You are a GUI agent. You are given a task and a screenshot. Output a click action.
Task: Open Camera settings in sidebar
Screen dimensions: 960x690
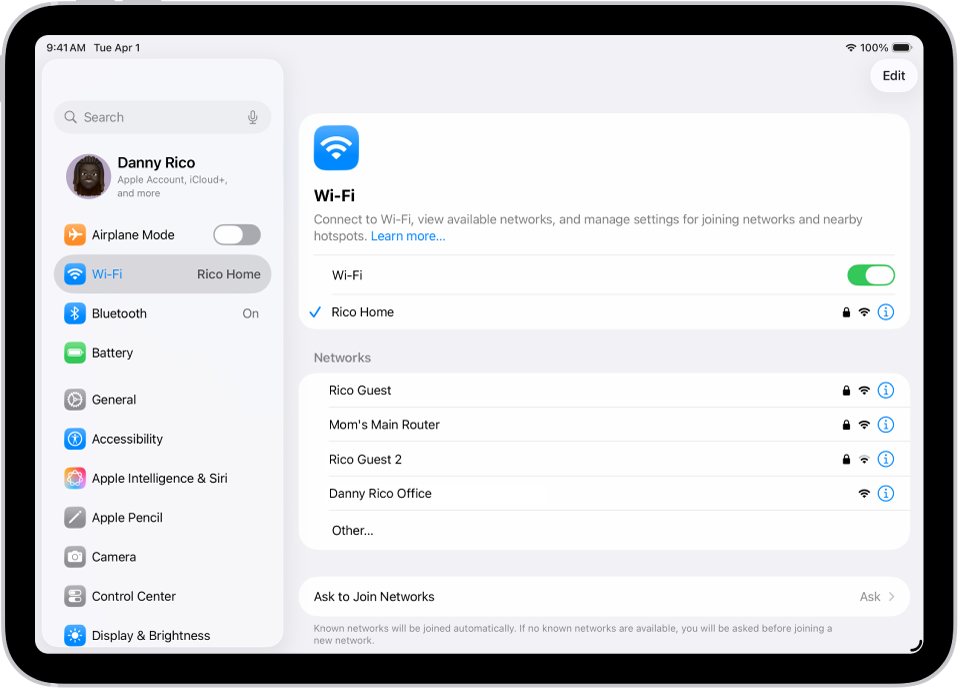click(x=162, y=557)
